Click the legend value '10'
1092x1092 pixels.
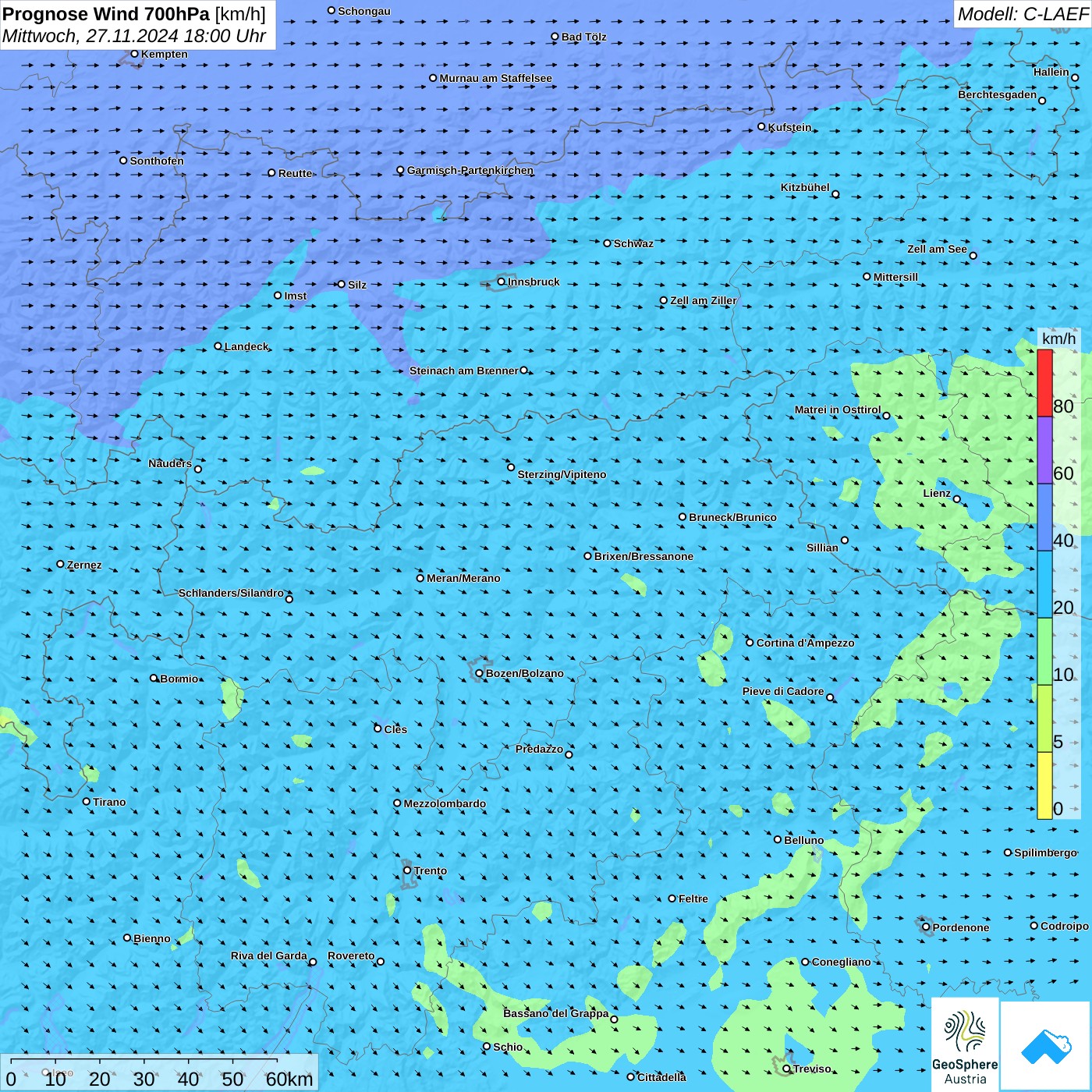[1063, 675]
